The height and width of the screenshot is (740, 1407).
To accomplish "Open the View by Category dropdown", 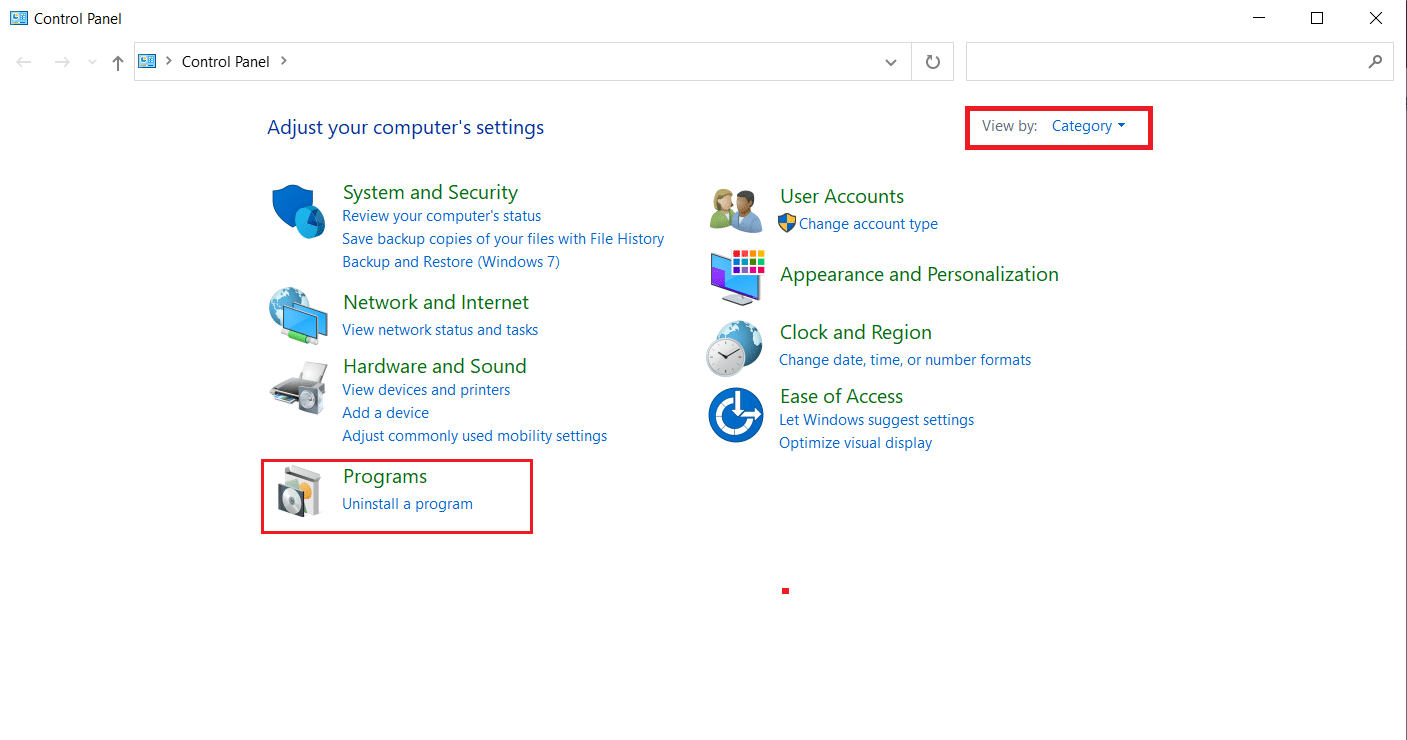I will (x=1088, y=126).
